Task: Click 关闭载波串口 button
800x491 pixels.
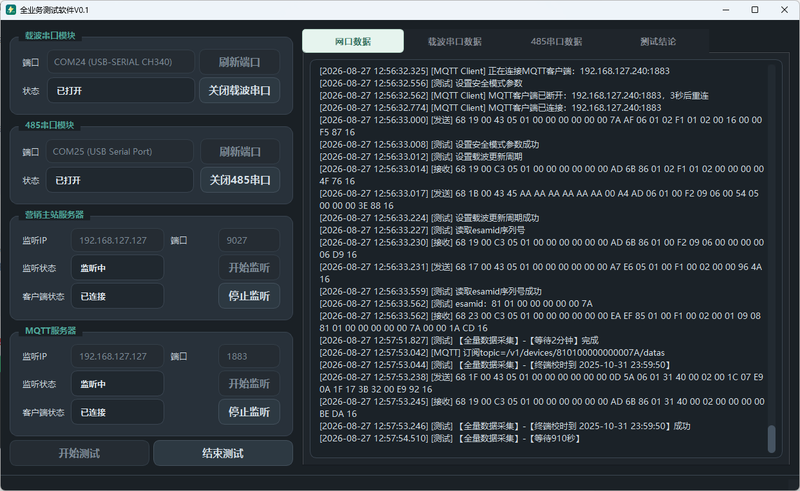Action: point(239,90)
